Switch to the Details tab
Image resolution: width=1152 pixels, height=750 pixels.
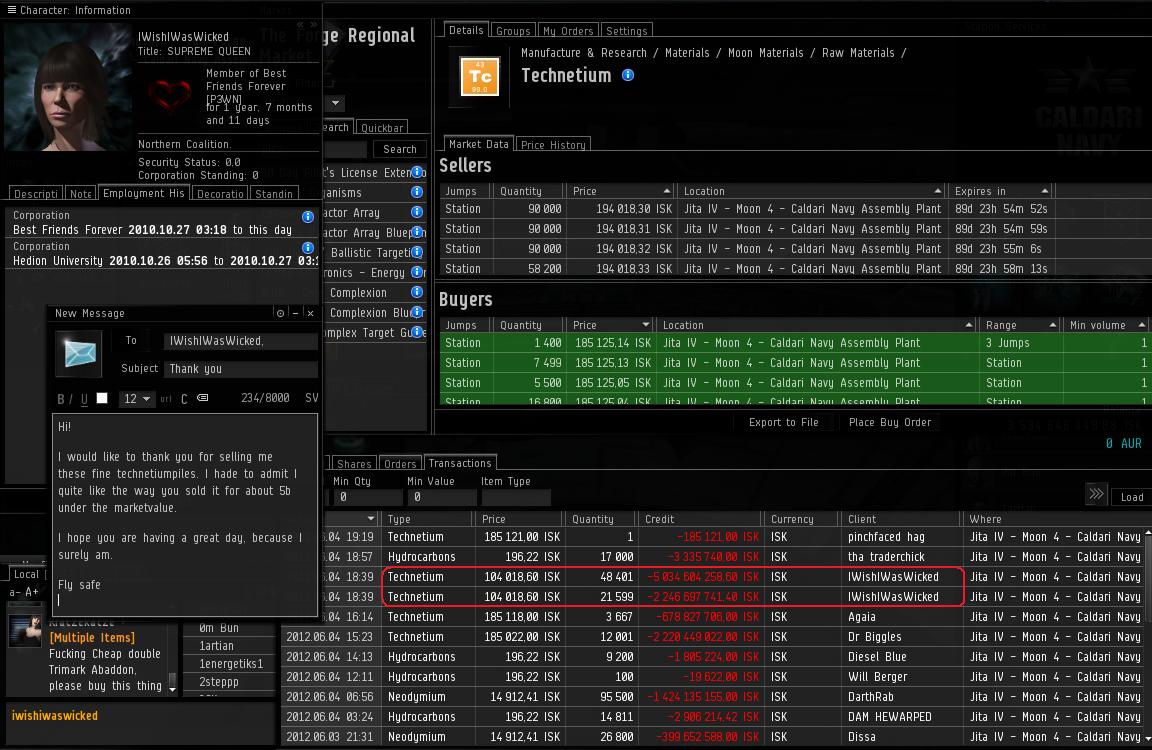click(x=466, y=30)
